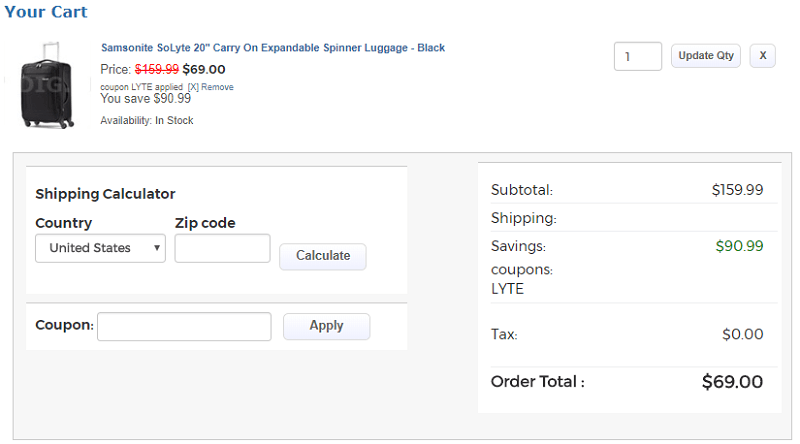Image resolution: width=800 pixels, height=444 pixels.
Task: Focus the quantity input field
Action: coord(638,56)
